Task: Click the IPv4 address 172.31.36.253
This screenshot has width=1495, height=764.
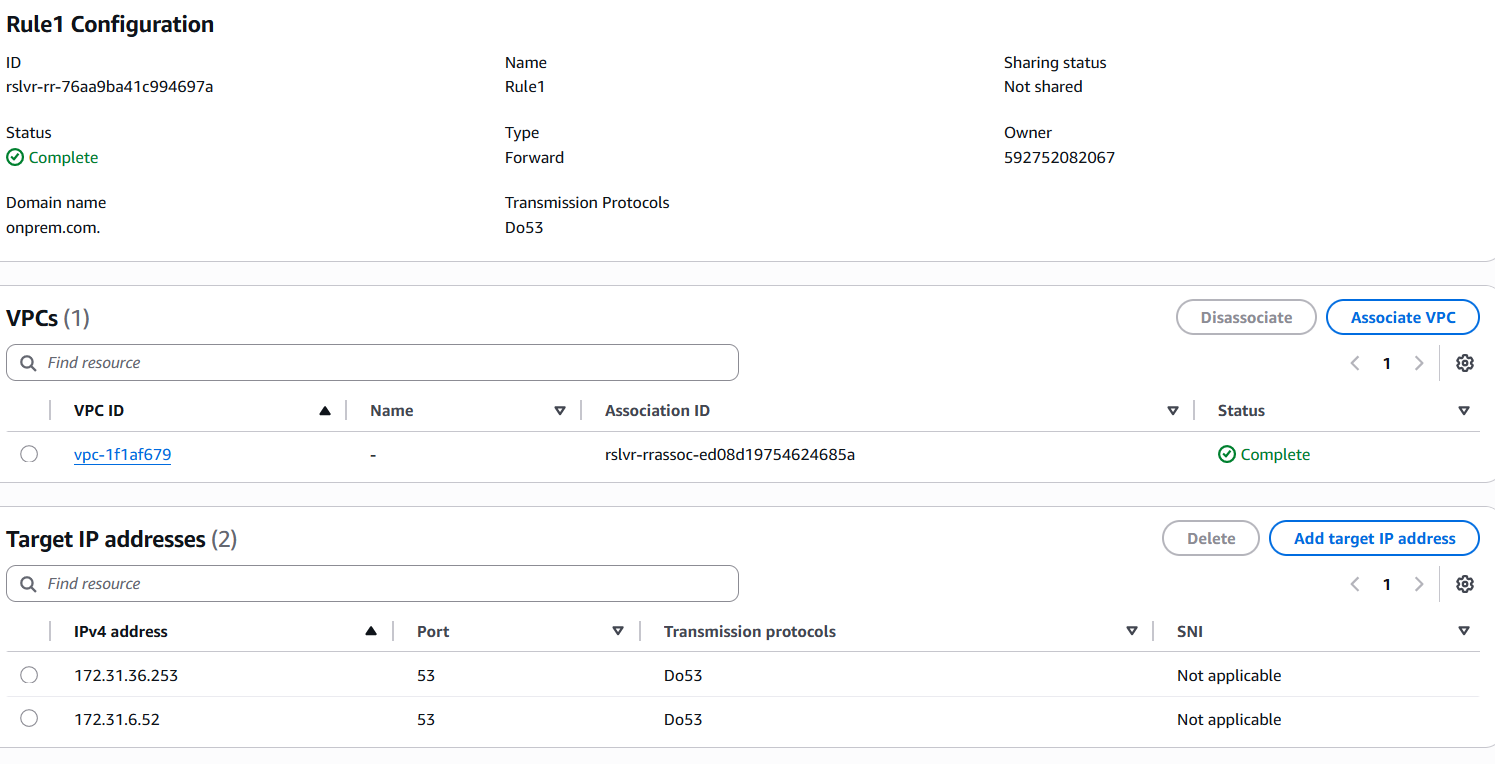Action: pos(126,675)
